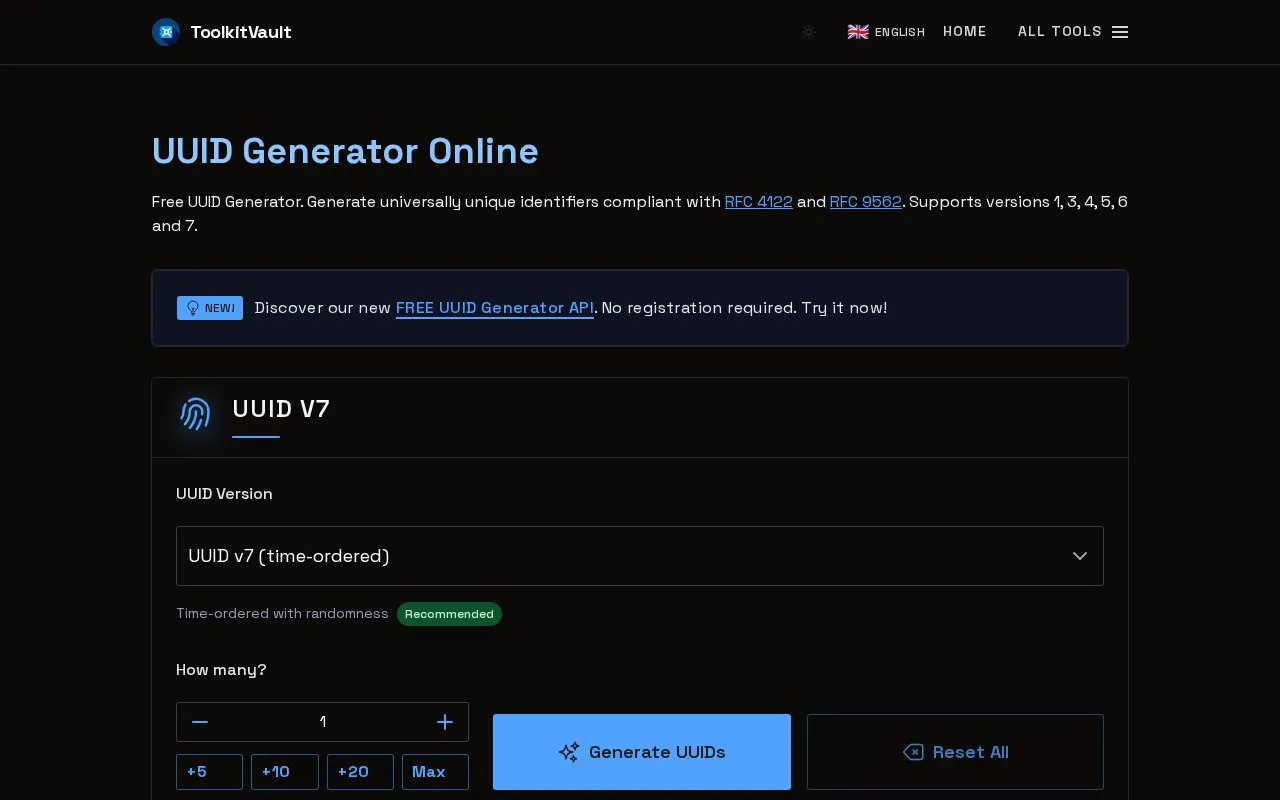This screenshot has height=800, width=1280.
Task: Increase quantity with the plus button
Action: 445,722
